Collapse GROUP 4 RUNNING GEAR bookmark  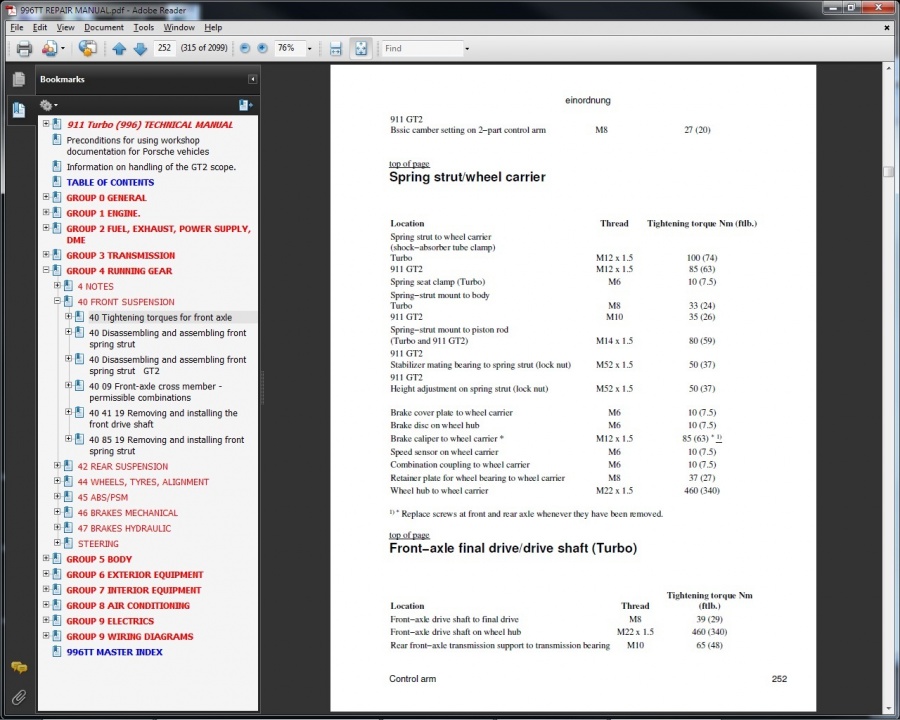pos(46,270)
